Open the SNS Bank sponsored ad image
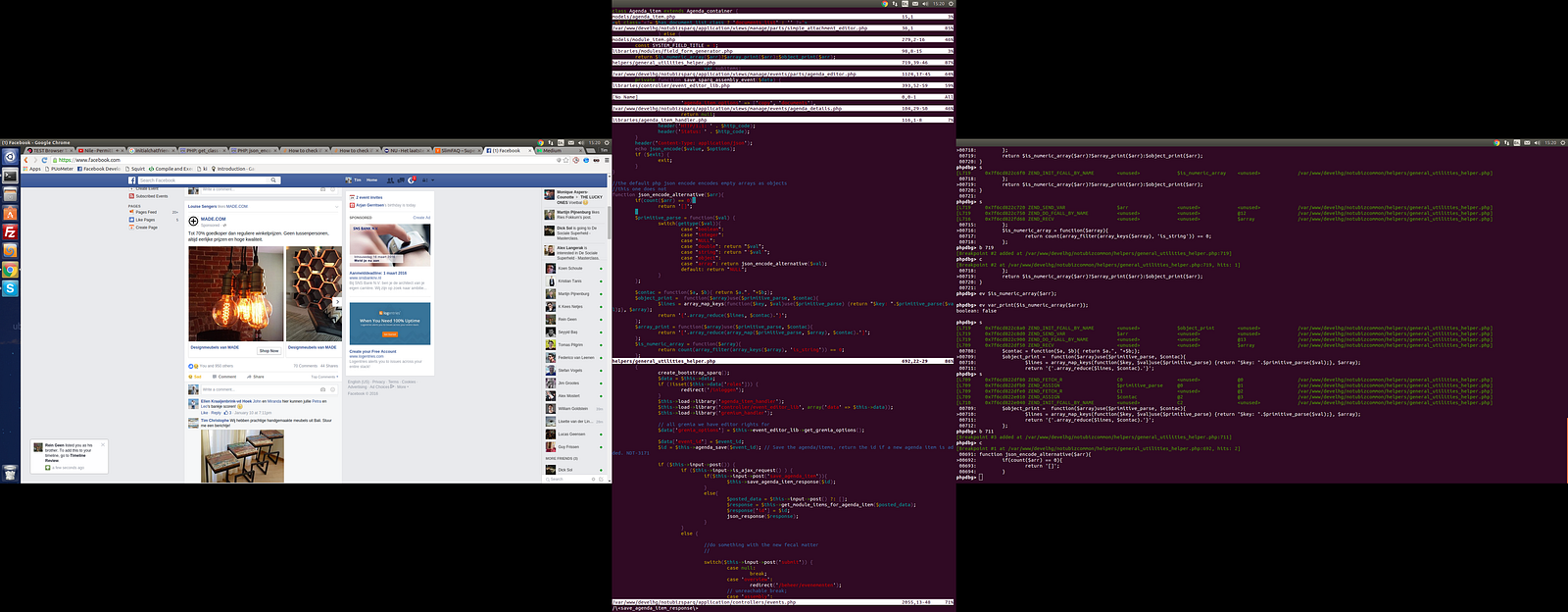This screenshot has width=1568, height=612. tap(390, 245)
